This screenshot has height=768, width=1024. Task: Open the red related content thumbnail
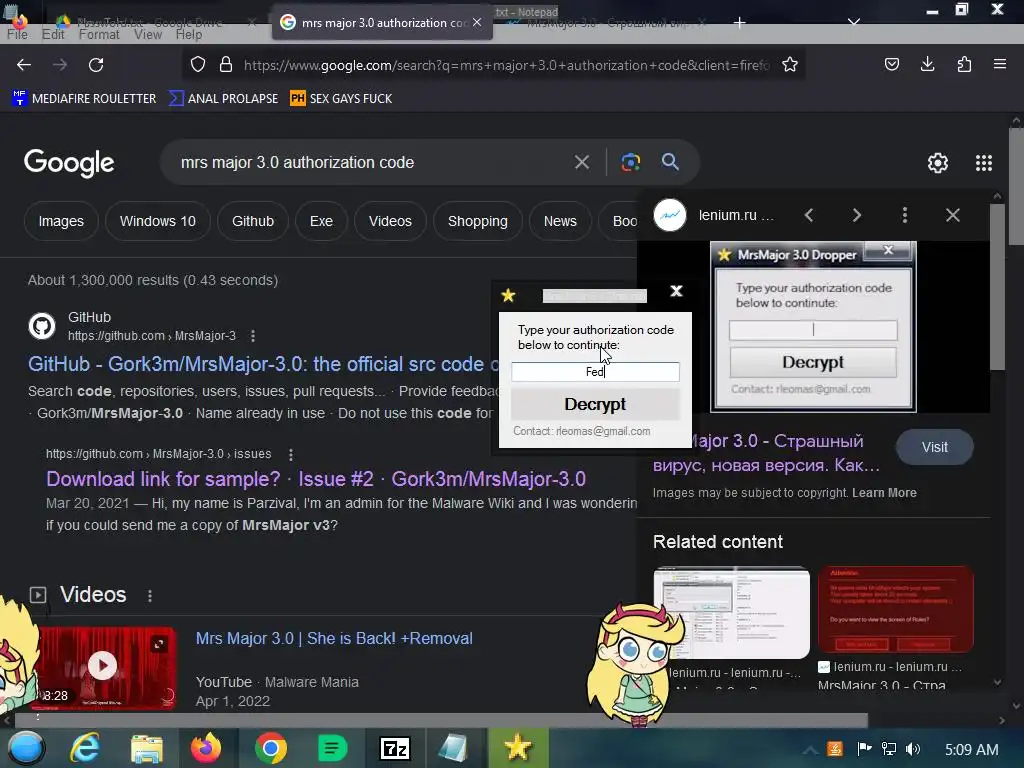(895, 609)
